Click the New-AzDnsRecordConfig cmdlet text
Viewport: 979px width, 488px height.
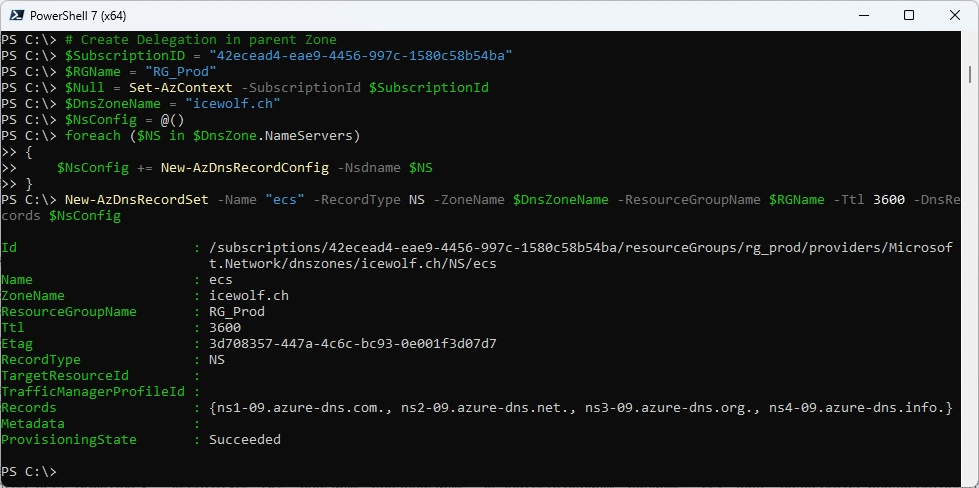pos(244,168)
